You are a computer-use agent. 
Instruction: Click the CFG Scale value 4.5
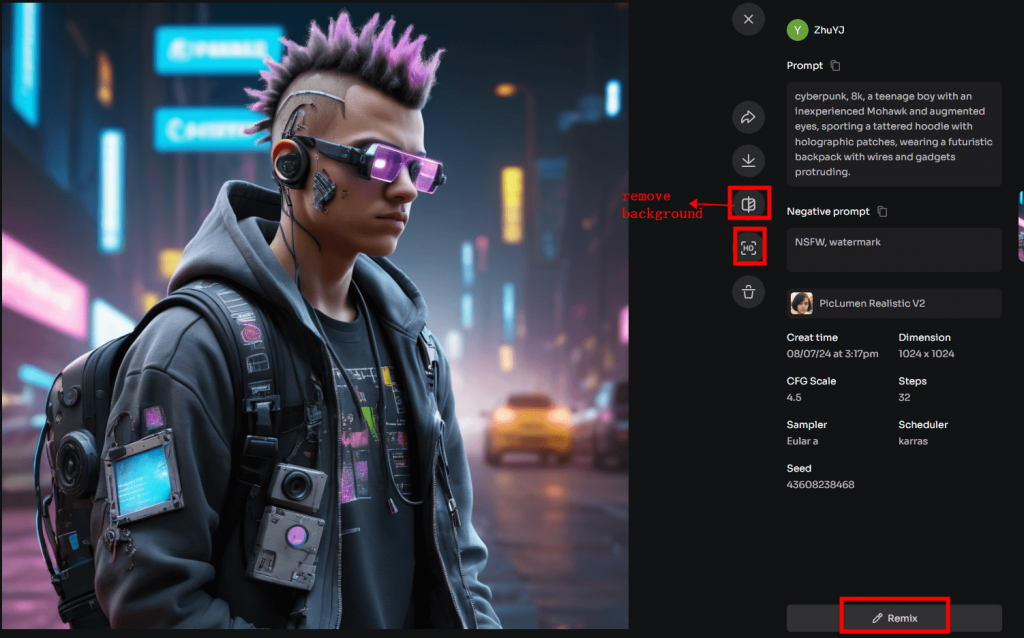pyautogui.click(x=793, y=397)
